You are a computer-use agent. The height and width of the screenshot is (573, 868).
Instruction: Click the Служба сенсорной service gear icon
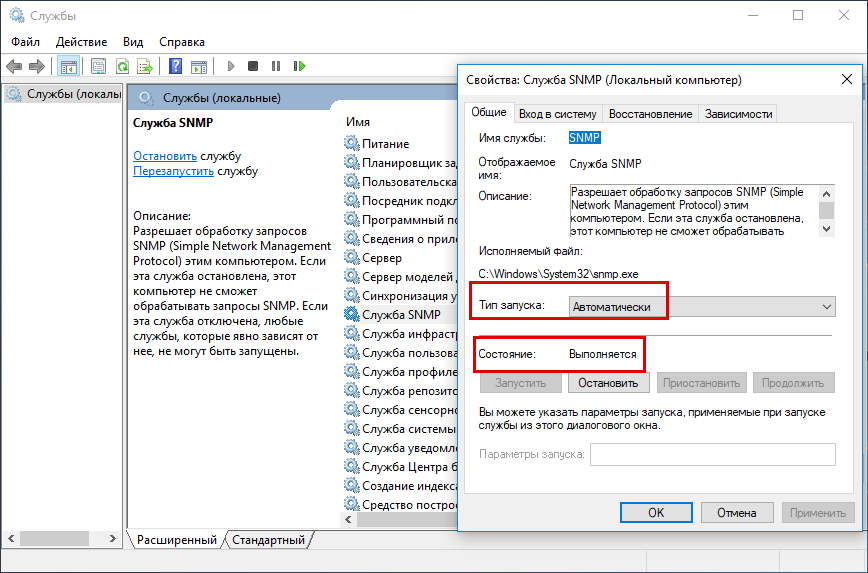coord(352,410)
